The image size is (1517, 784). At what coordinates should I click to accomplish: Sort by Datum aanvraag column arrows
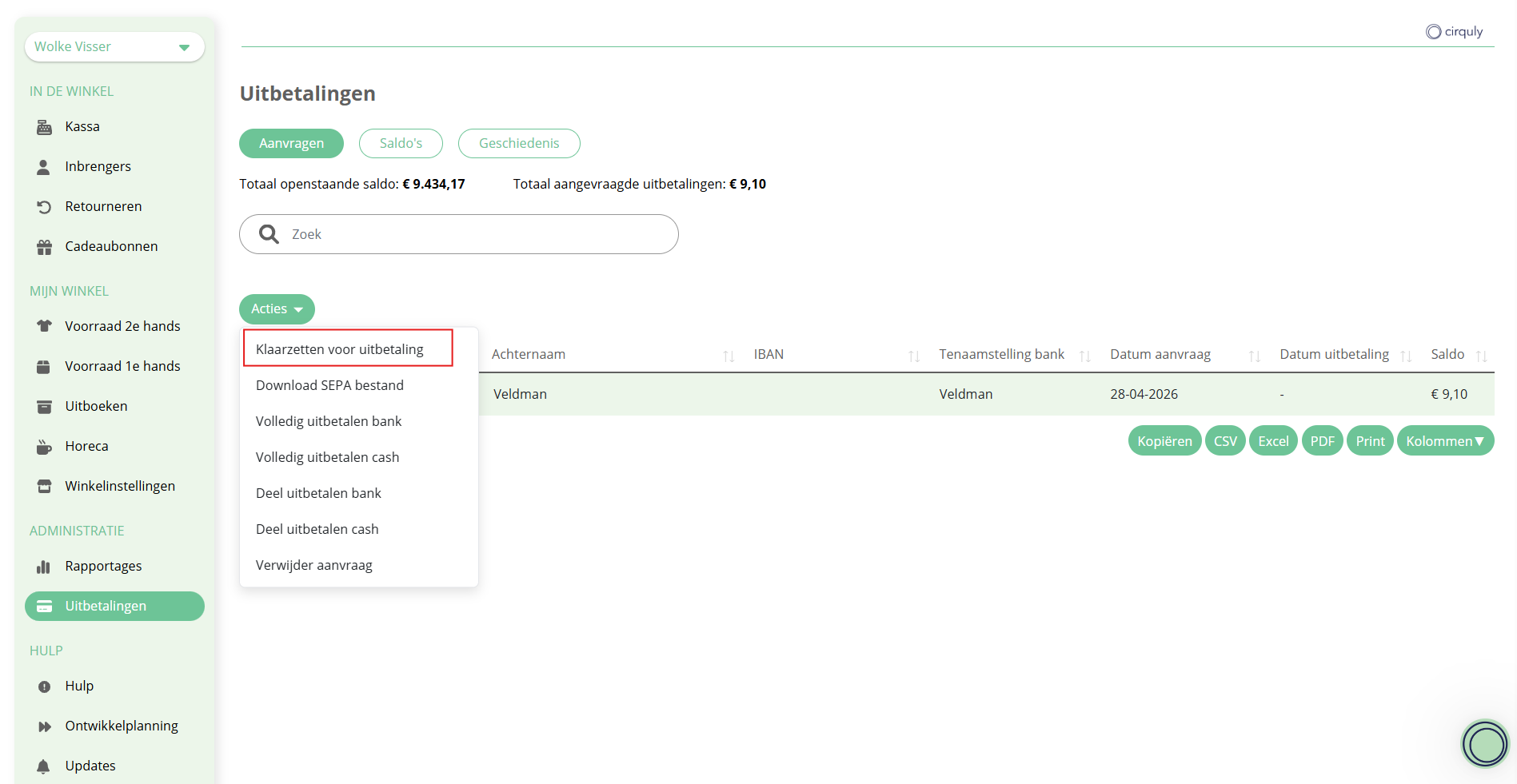pos(1255,356)
